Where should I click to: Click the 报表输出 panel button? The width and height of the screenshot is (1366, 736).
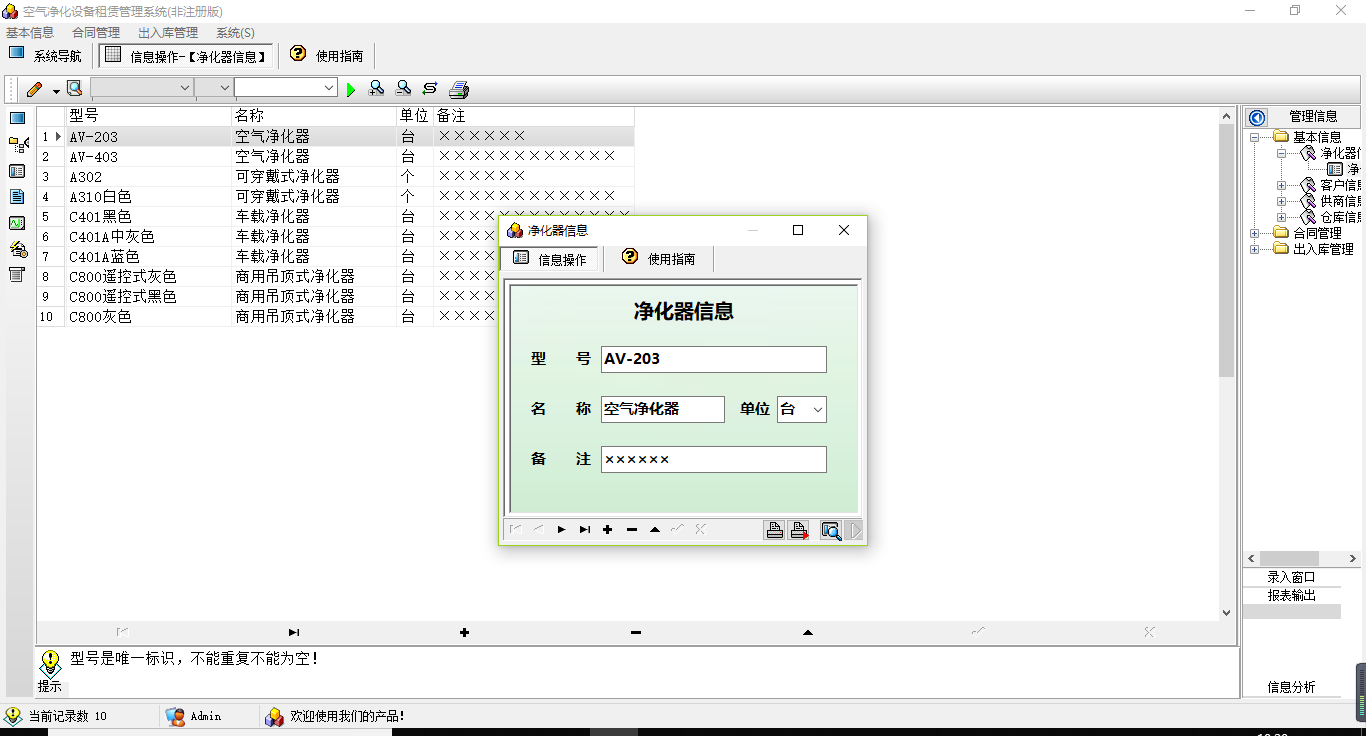coord(1291,595)
